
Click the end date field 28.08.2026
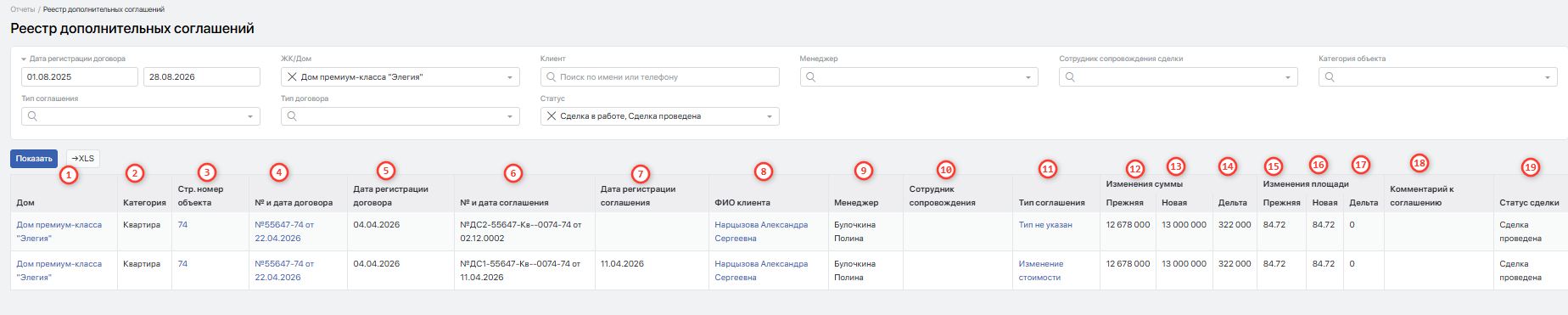tap(202, 77)
